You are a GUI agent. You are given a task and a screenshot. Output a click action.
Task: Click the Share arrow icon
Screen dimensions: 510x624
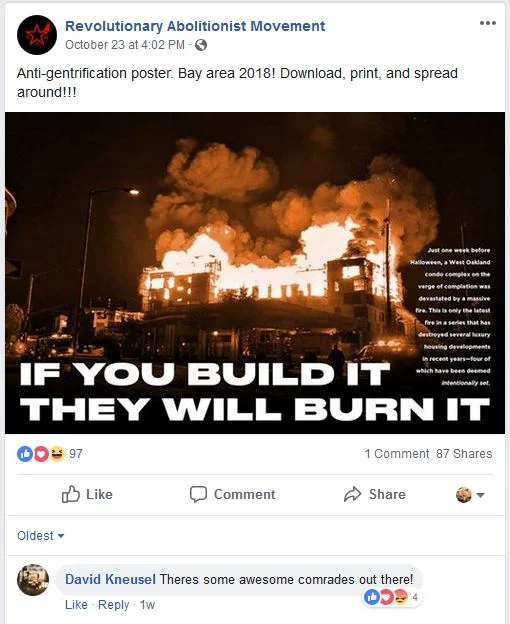pyautogui.click(x=352, y=494)
